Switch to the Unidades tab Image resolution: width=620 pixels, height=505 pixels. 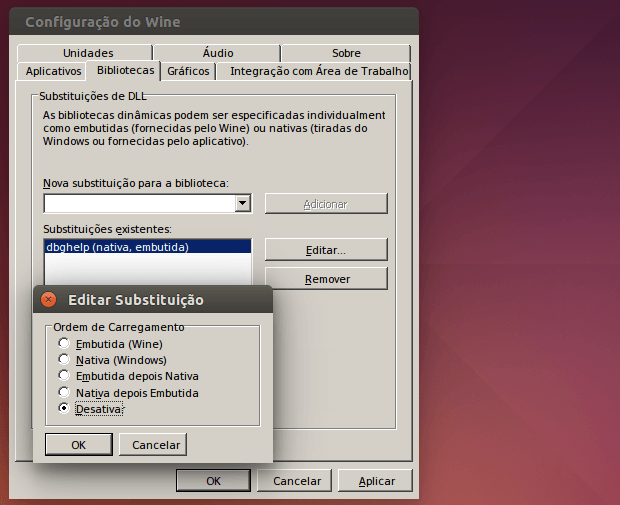click(x=85, y=53)
